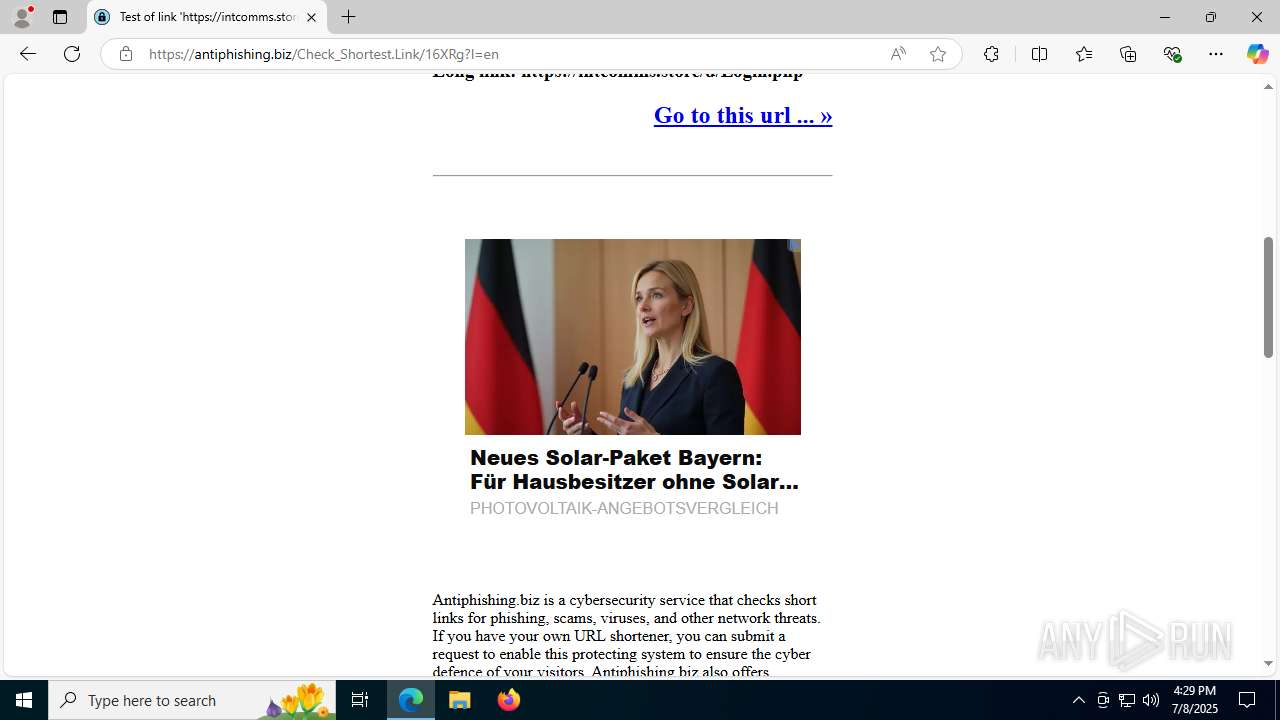
Task: Open the Favorites list icon
Action: (1083, 54)
